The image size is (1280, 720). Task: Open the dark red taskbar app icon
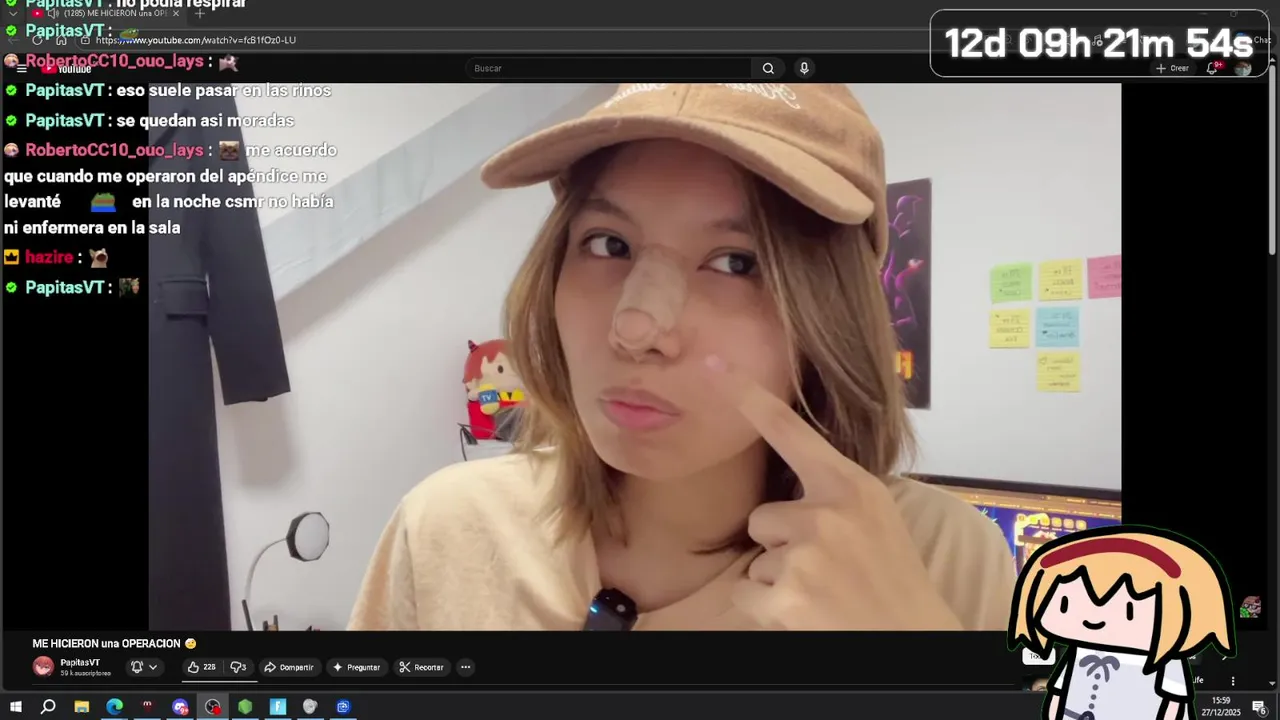coord(147,707)
